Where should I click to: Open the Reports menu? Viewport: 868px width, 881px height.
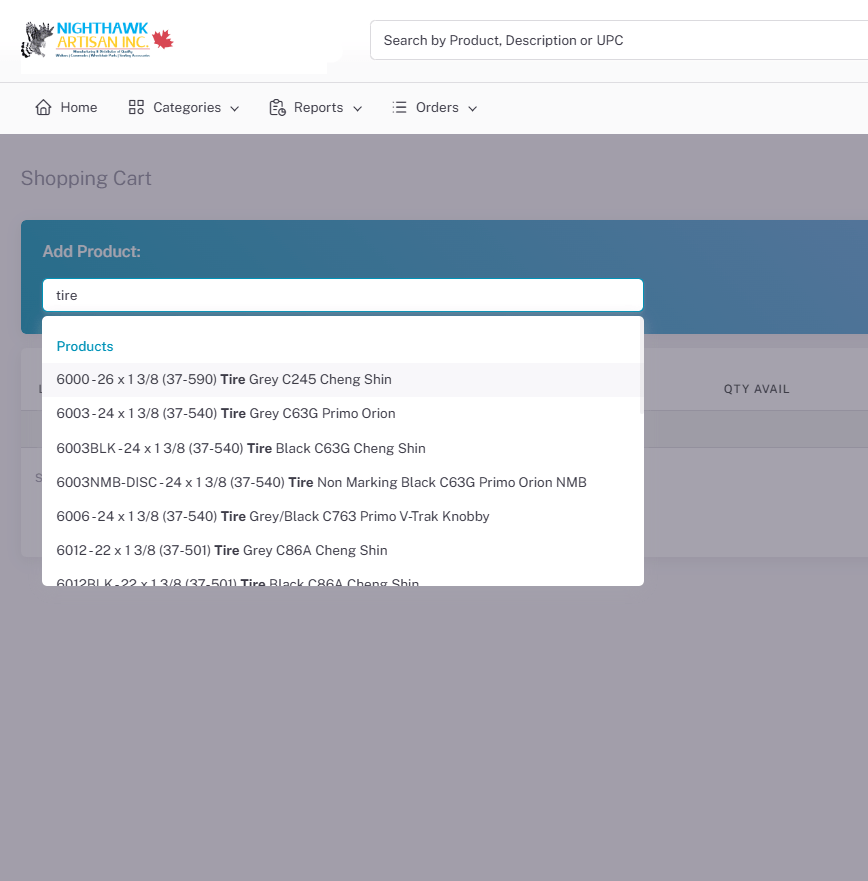(318, 107)
